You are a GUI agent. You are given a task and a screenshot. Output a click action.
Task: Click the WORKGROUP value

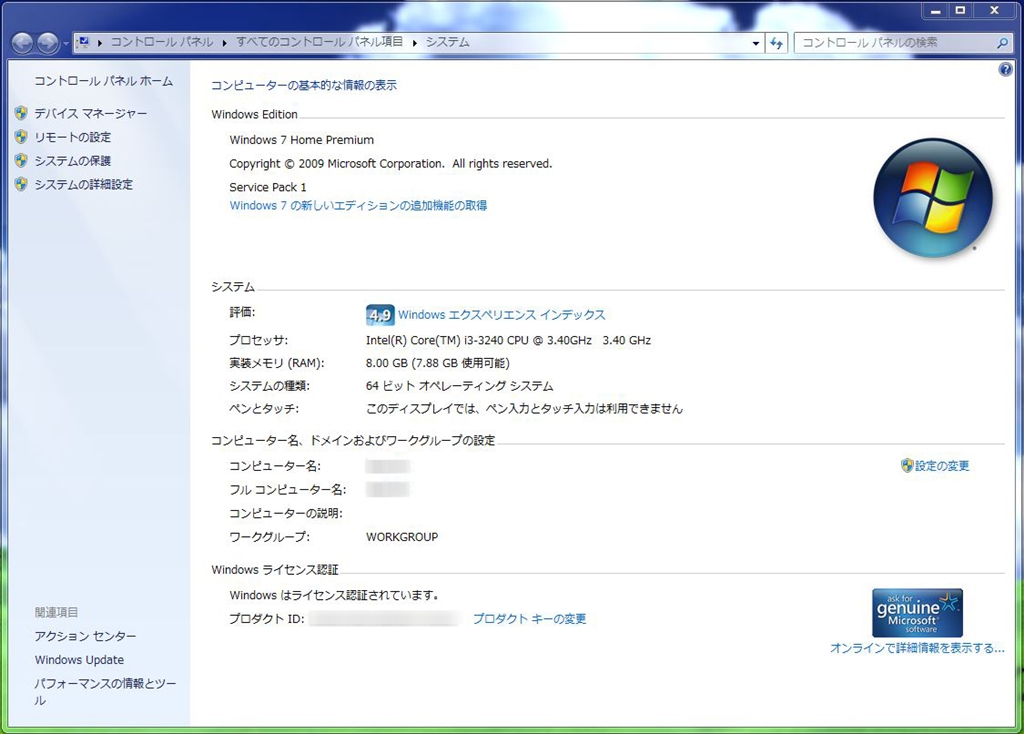pyautogui.click(x=402, y=537)
